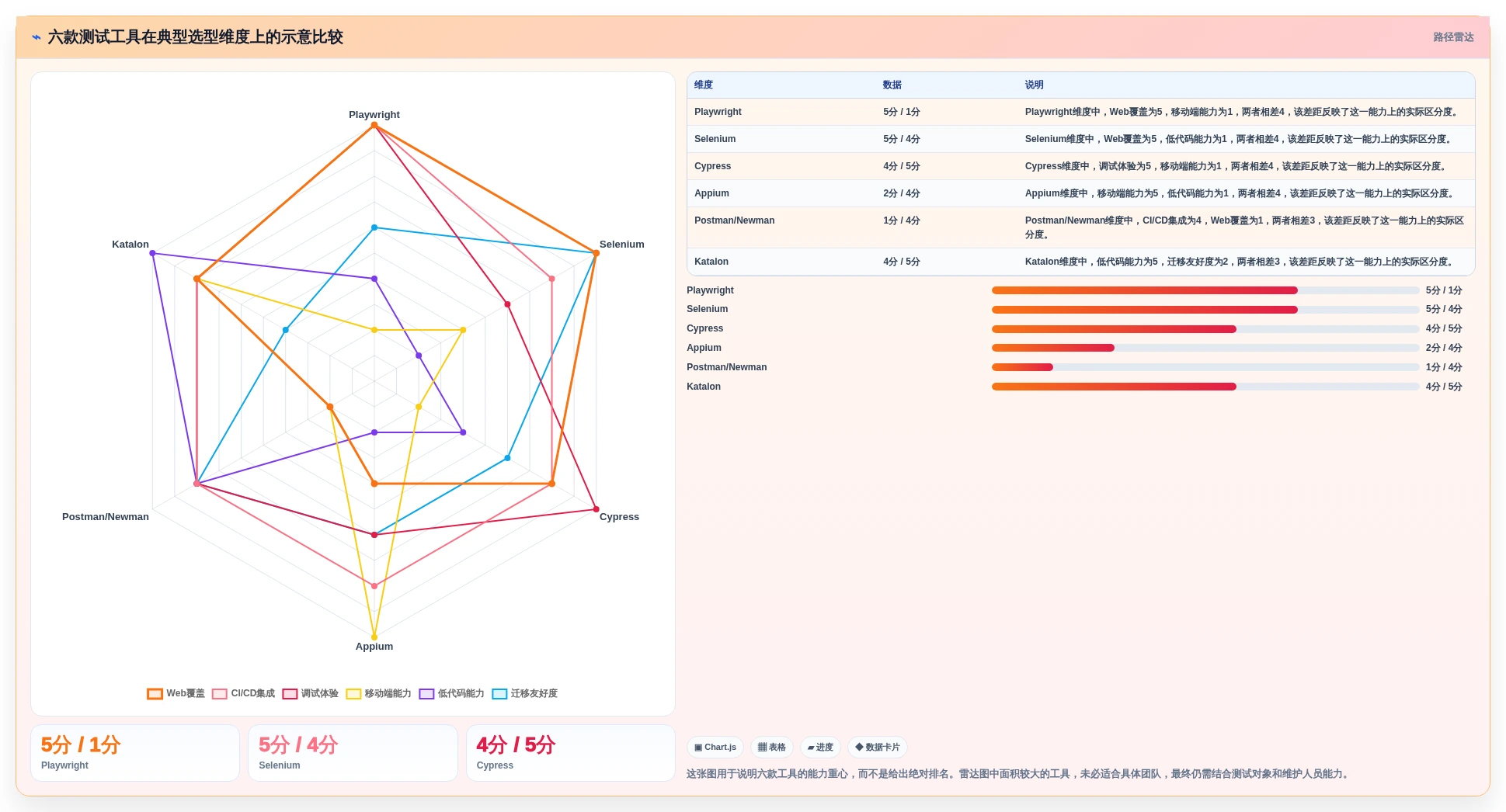Click the Selenium axis label on the radar

coord(622,245)
